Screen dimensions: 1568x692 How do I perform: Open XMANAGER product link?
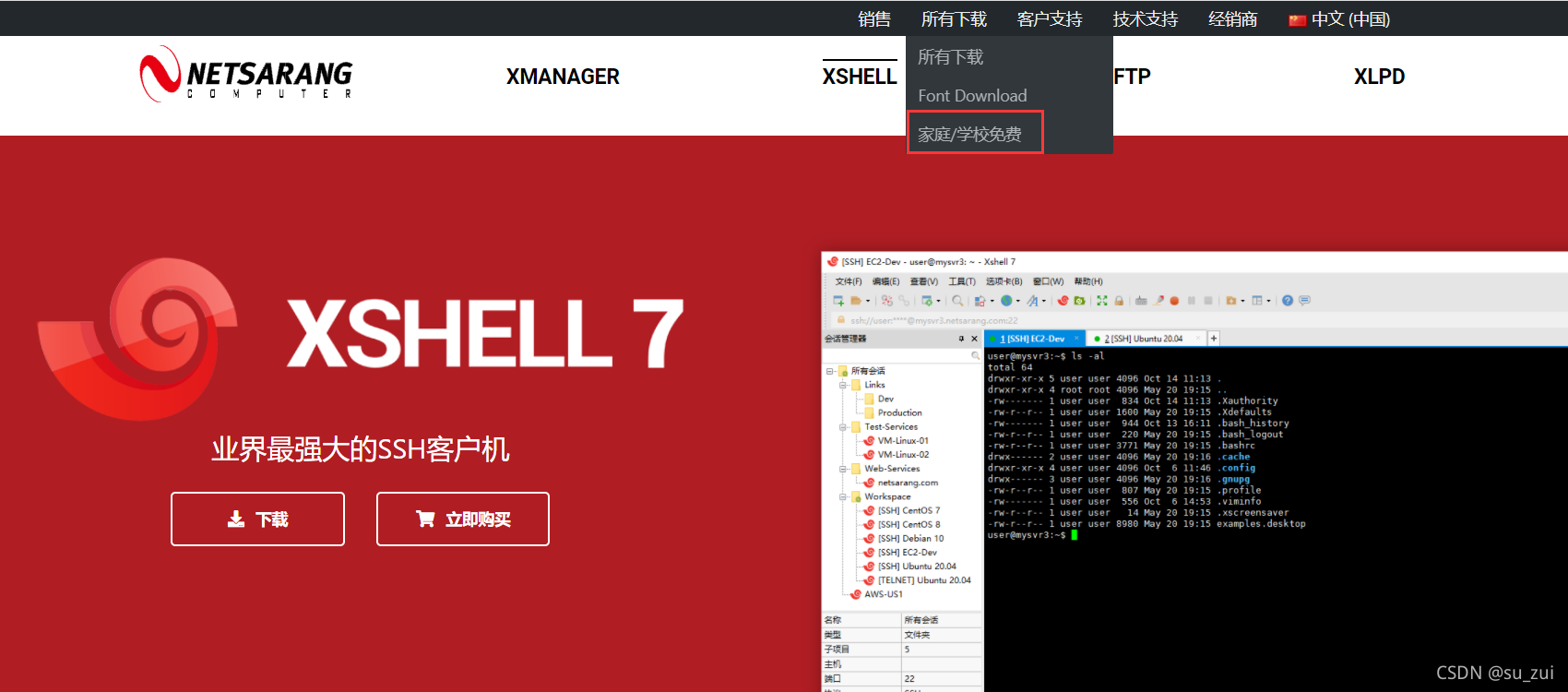(x=563, y=77)
